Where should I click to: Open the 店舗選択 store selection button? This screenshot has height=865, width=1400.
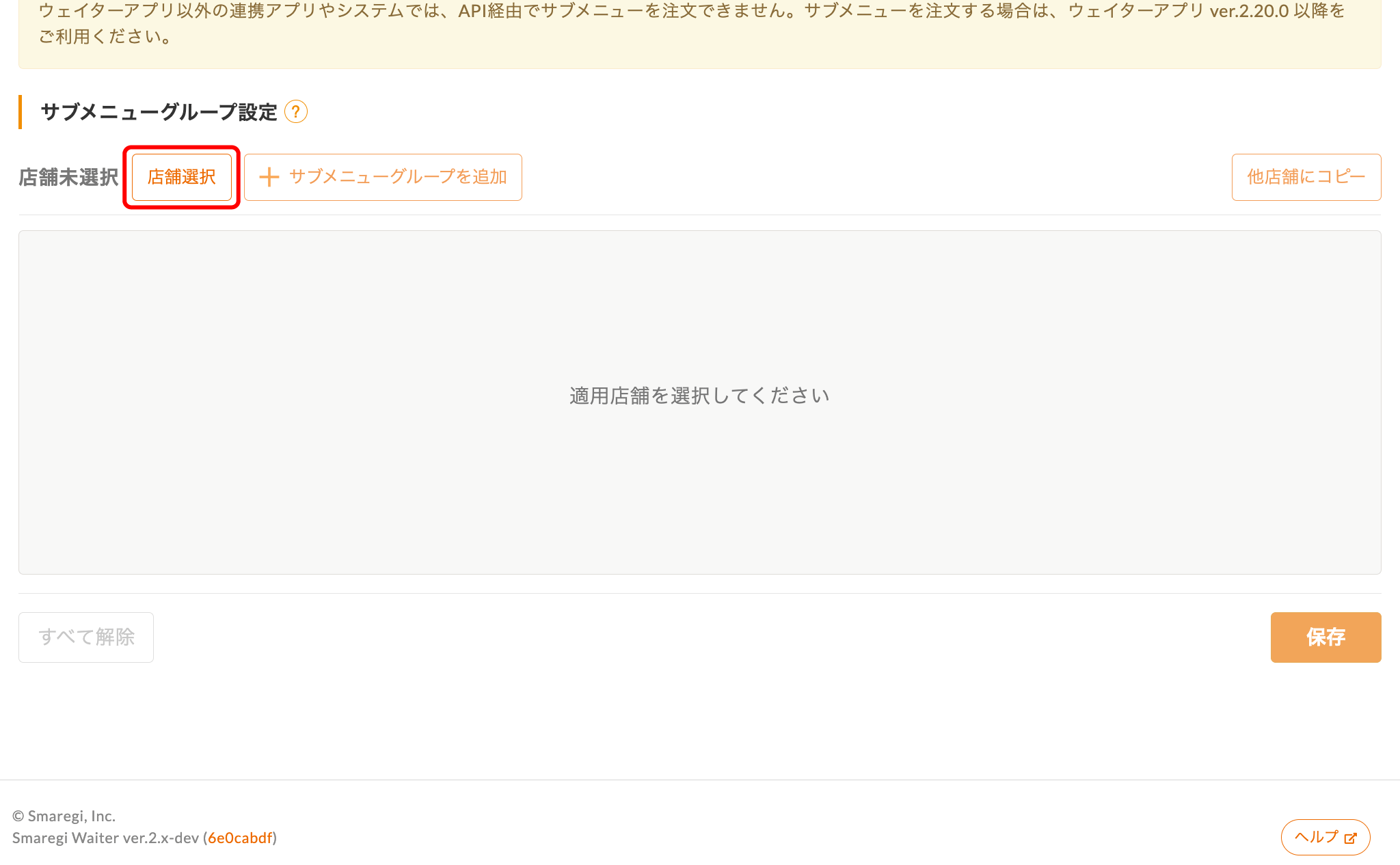(x=182, y=177)
